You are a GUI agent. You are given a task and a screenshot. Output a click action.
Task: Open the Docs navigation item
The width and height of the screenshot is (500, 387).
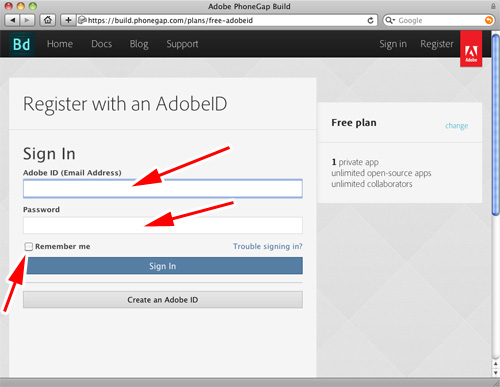pyautogui.click(x=102, y=44)
